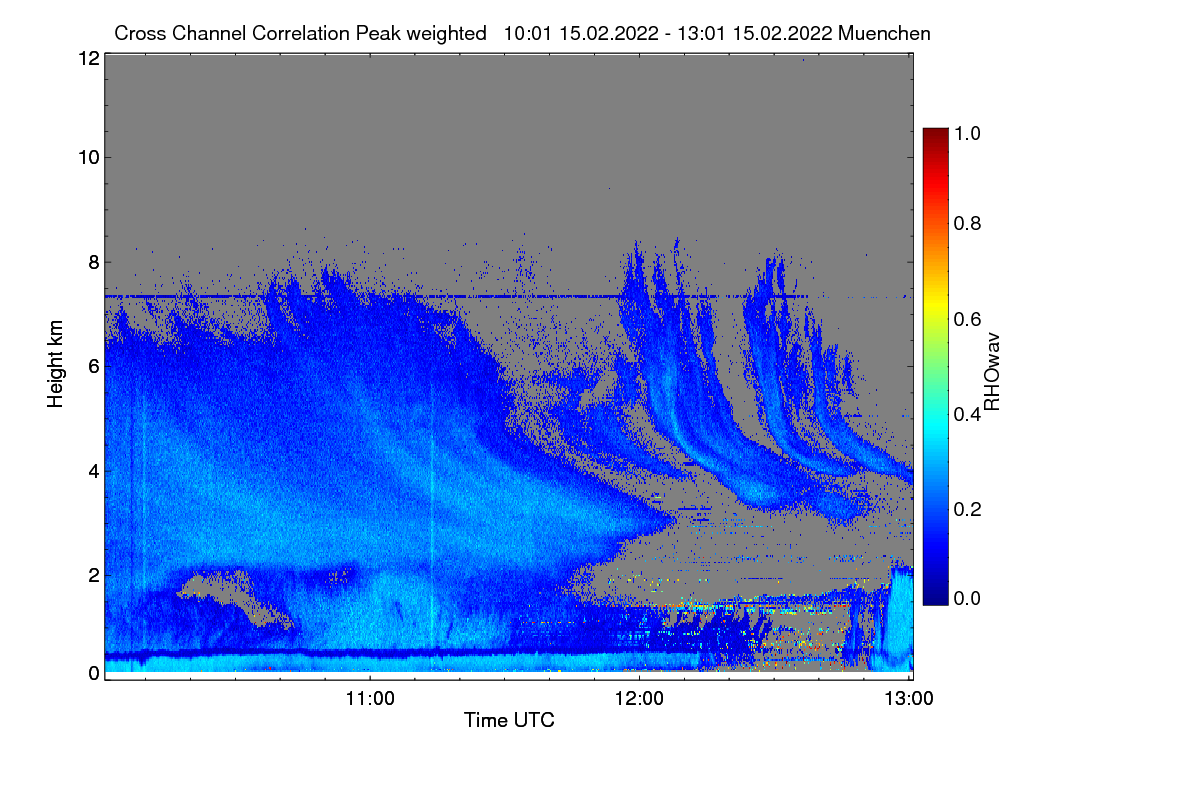Screen dimensions: 1200x800
Task: Click the height axis tick label '2'
Action: pos(92,574)
